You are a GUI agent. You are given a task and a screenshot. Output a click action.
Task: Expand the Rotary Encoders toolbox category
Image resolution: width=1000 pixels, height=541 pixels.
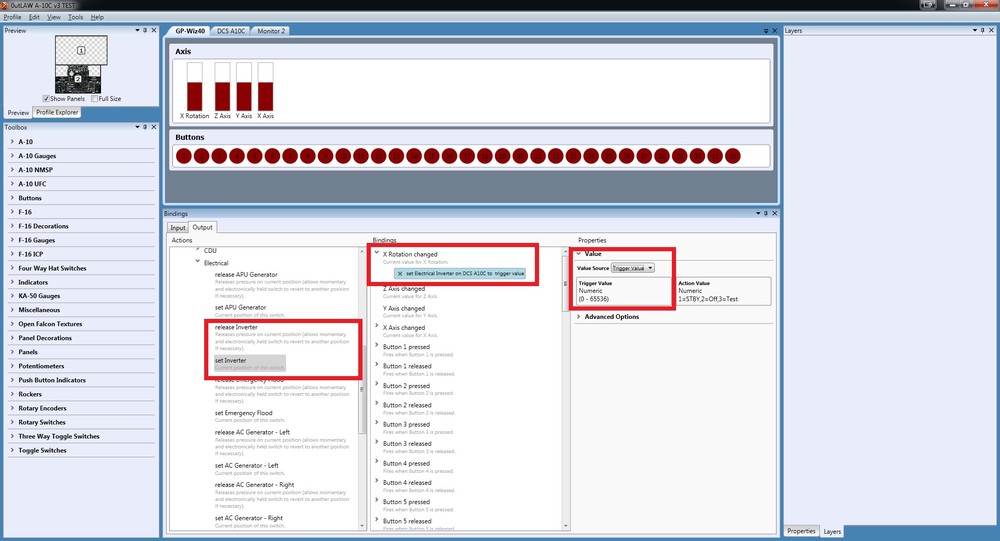pyautogui.click(x=12, y=408)
